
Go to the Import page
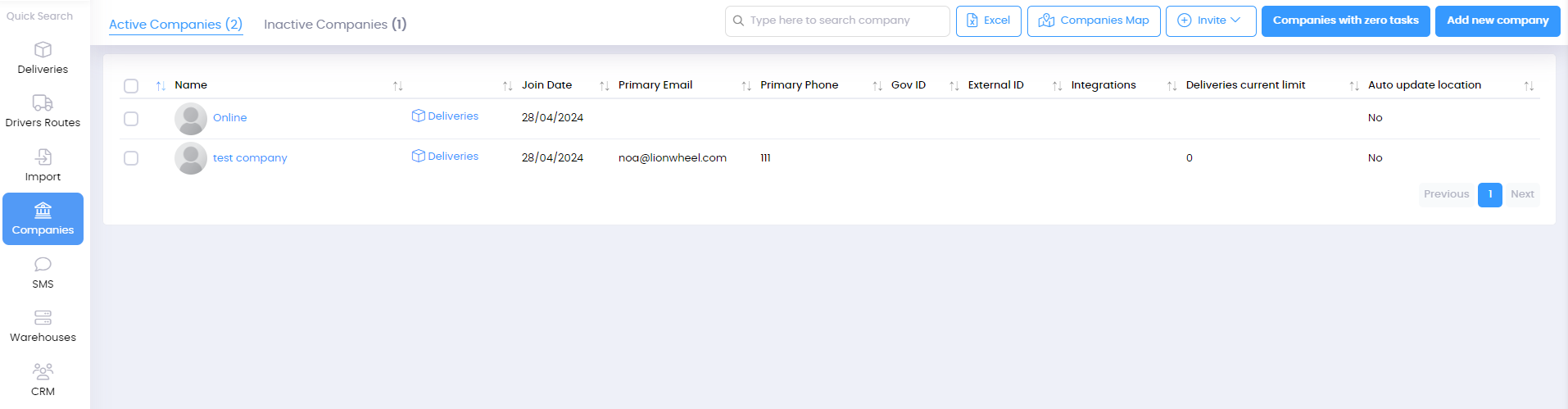[43, 166]
